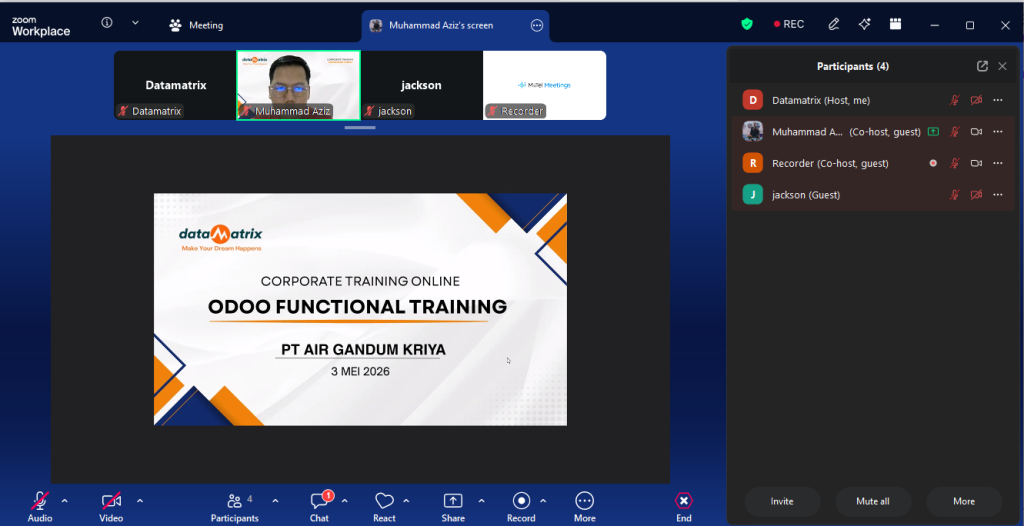Toggle Participants panel from toolbar
Viewport: 1024px width, 526px height.
234,508
